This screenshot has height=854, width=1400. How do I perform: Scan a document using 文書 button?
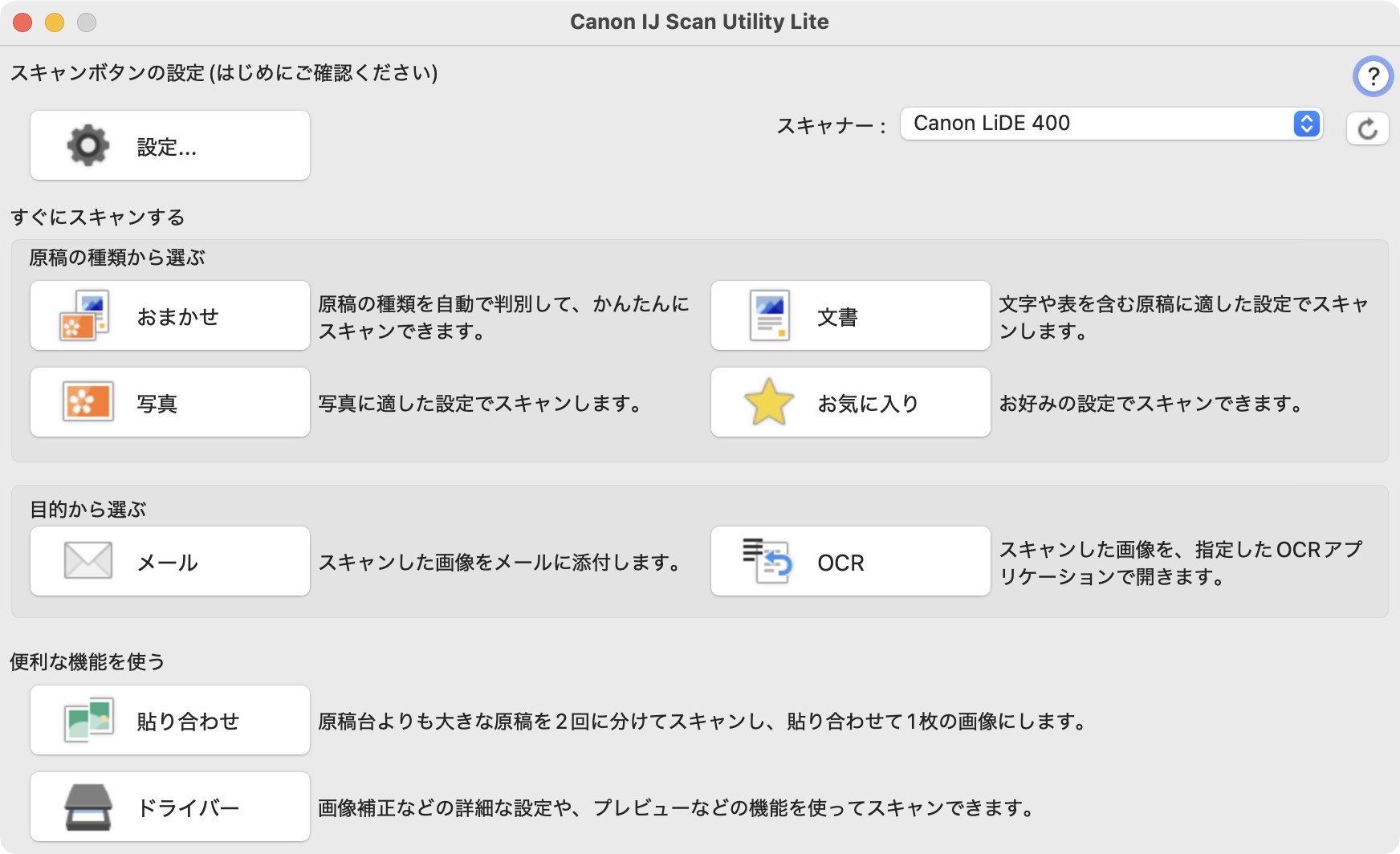849,315
